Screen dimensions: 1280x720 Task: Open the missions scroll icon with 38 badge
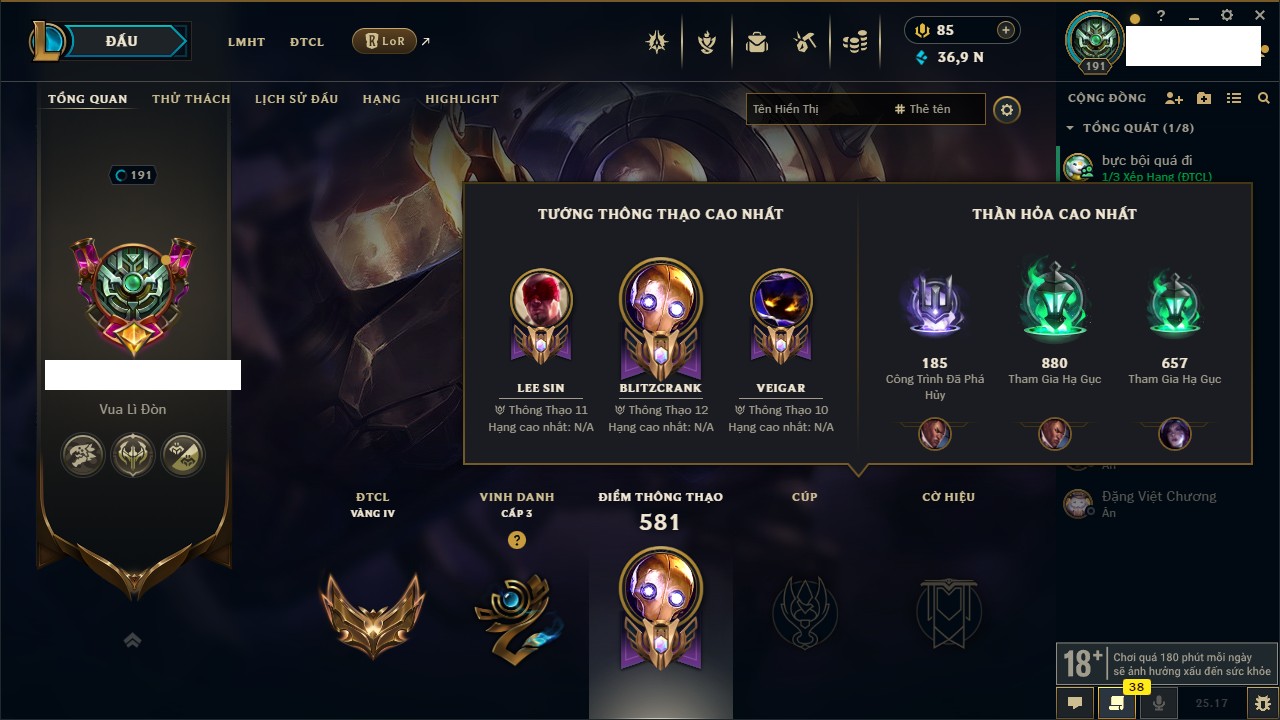coord(1116,703)
